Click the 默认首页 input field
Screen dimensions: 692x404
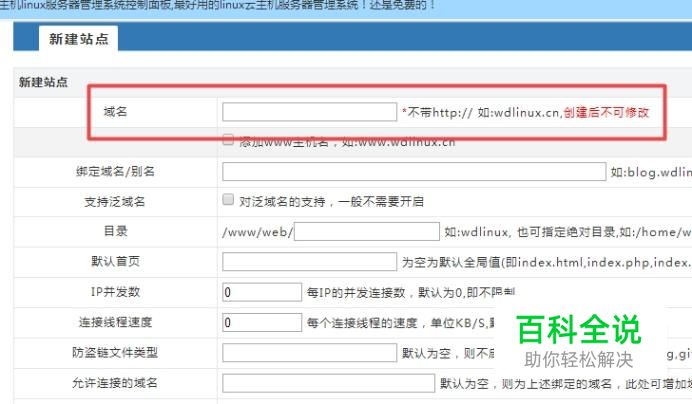309,261
